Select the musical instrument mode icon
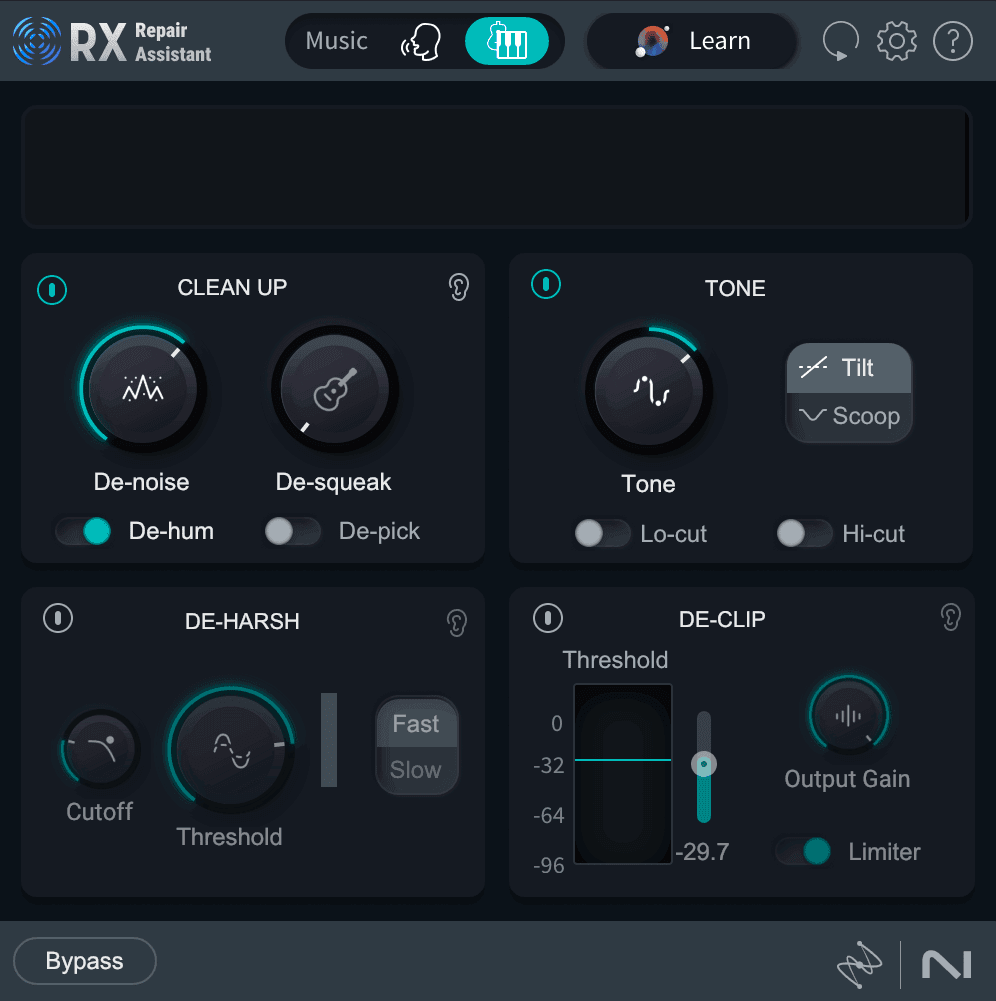The image size is (996, 1001). click(x=507, y=41)
